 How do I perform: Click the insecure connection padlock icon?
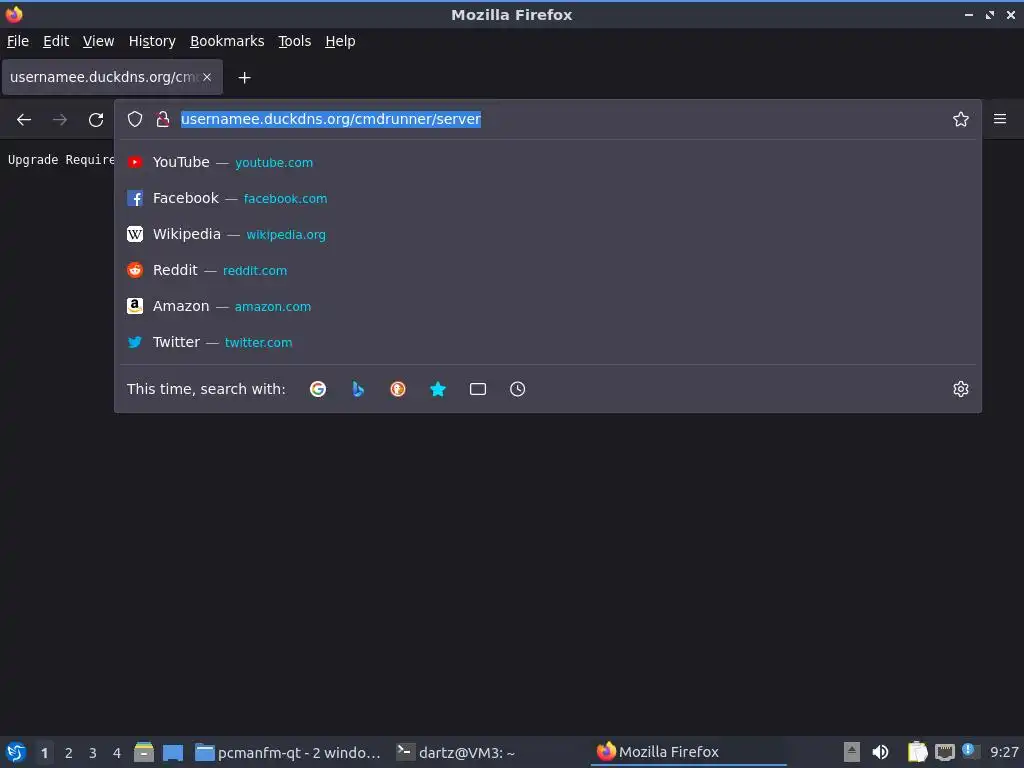pyautogui.click(x=163, y=119)
